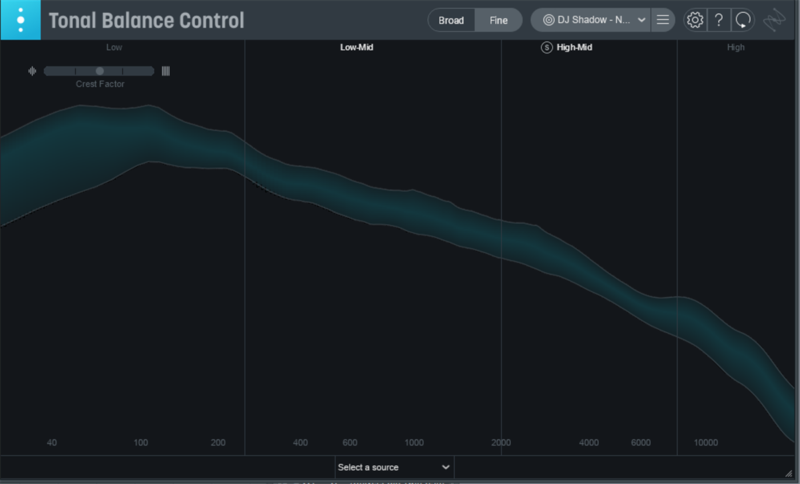800x484 pixels.
Task: Click the low crest factor icon left of slider
Action: tap(33, 71)
